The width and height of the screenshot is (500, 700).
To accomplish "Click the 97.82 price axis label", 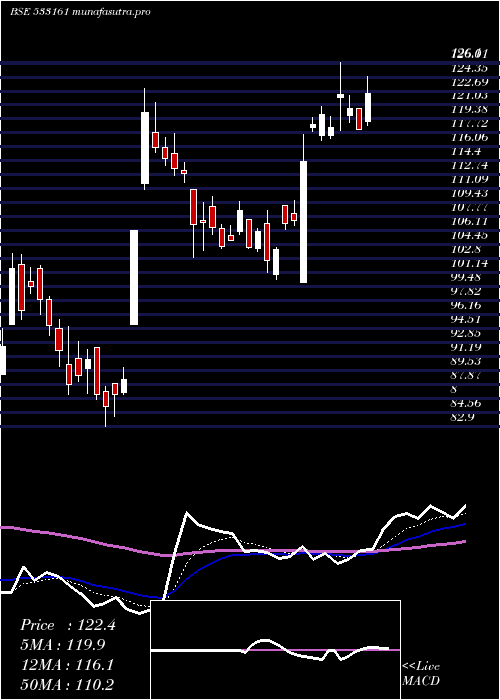I will [466, 291].
